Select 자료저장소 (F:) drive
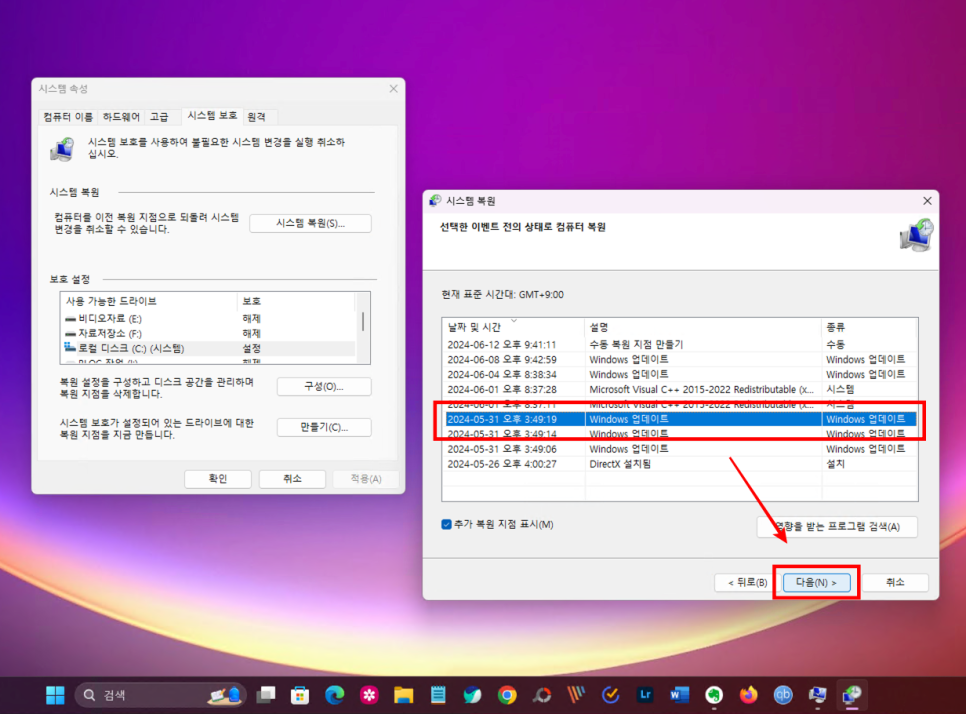This screenshot has height=714, width=966. 209,333
